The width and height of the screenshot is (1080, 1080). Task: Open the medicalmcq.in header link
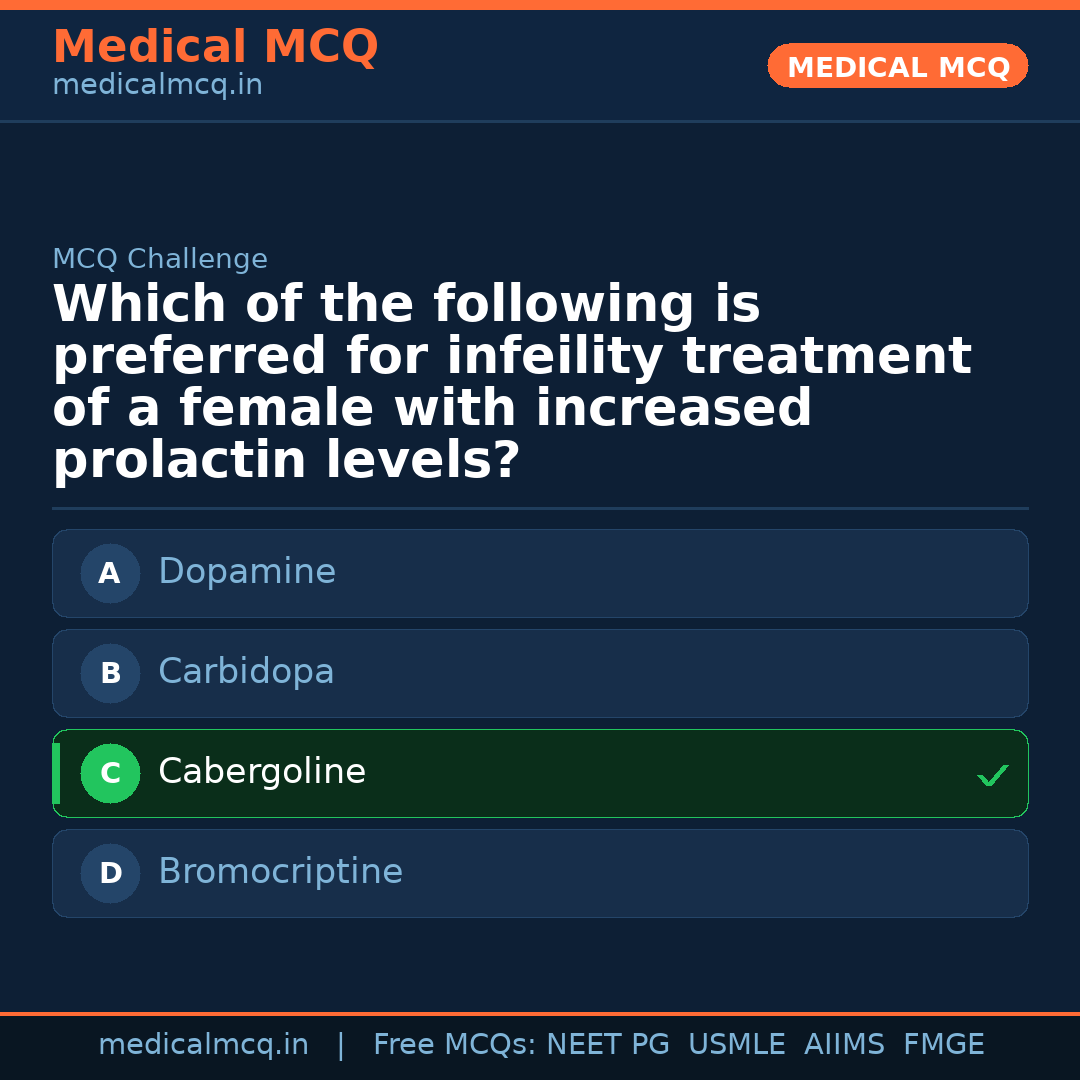[157, 85]
